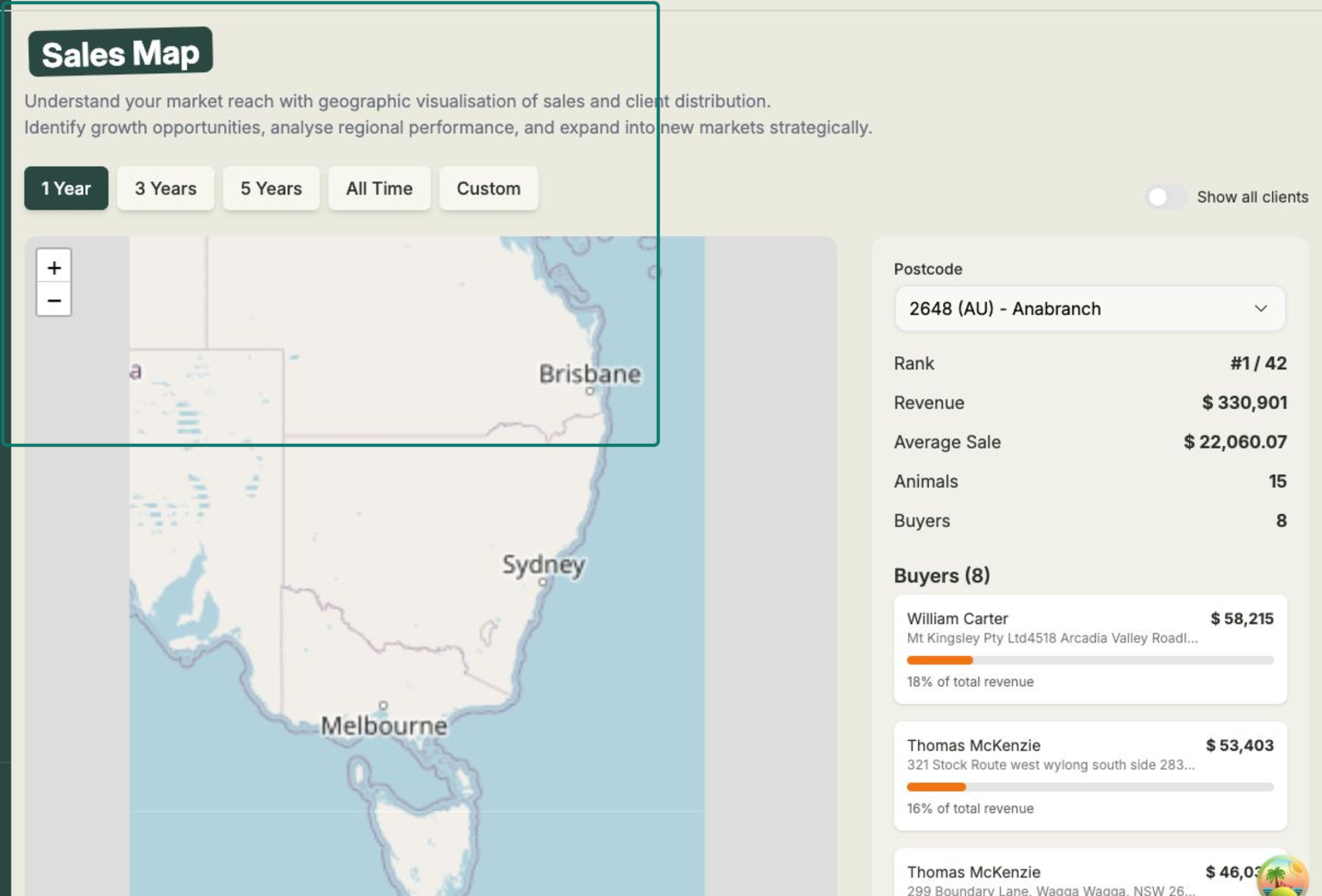Open the Postcode dropdown 2648 Anabranch
1322x896 pixels.
[x=1089, y=308]
